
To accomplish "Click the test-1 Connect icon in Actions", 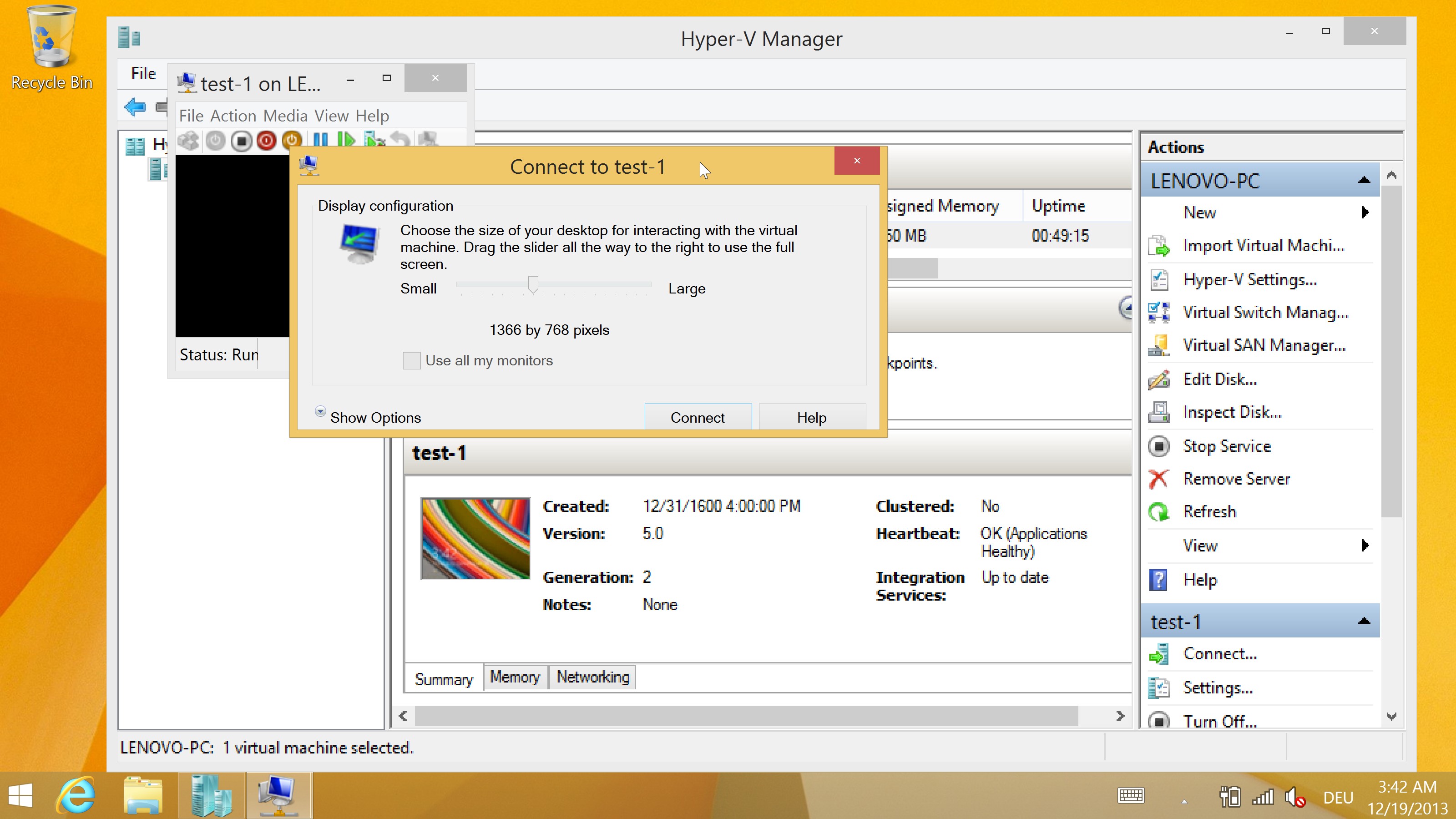I will pyautogui.click(x=1159, y=654).
